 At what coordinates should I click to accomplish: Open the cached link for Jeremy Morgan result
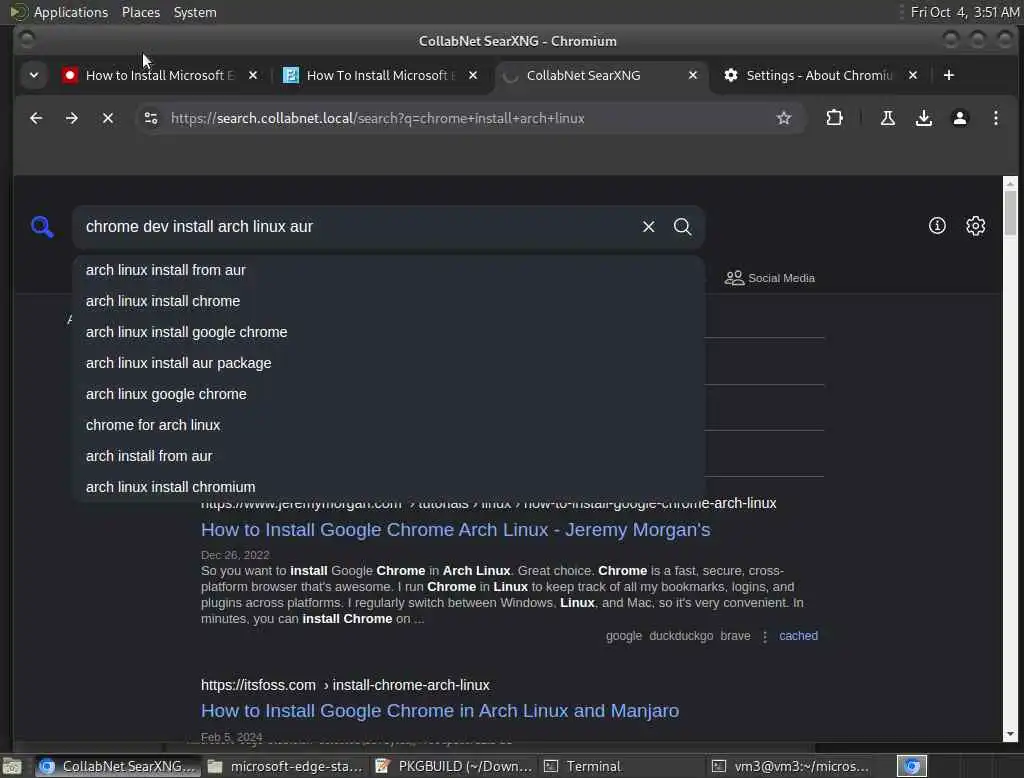(798, 636)
